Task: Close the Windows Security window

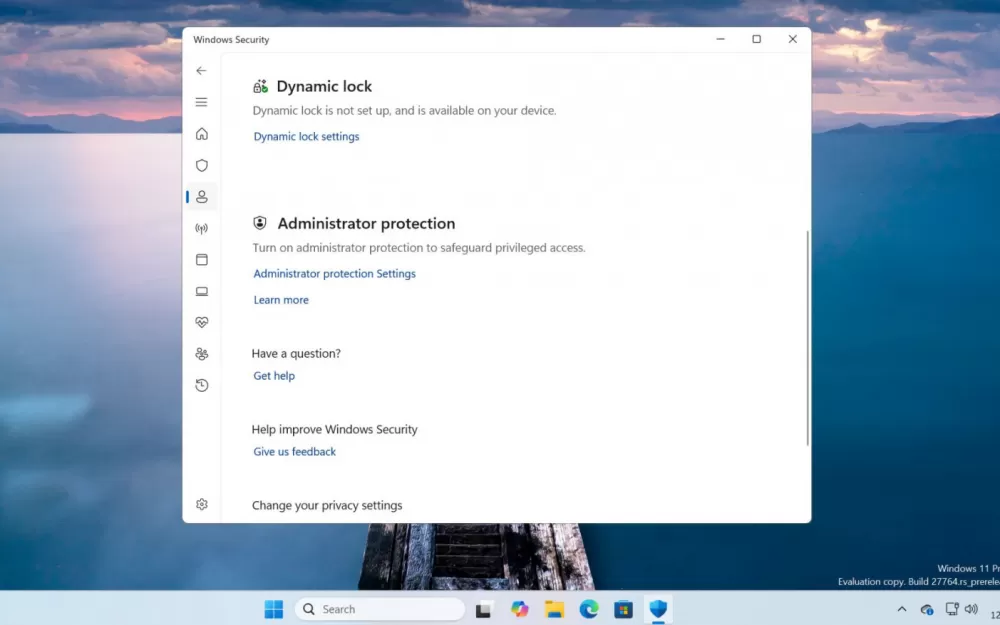Action: 793,39
